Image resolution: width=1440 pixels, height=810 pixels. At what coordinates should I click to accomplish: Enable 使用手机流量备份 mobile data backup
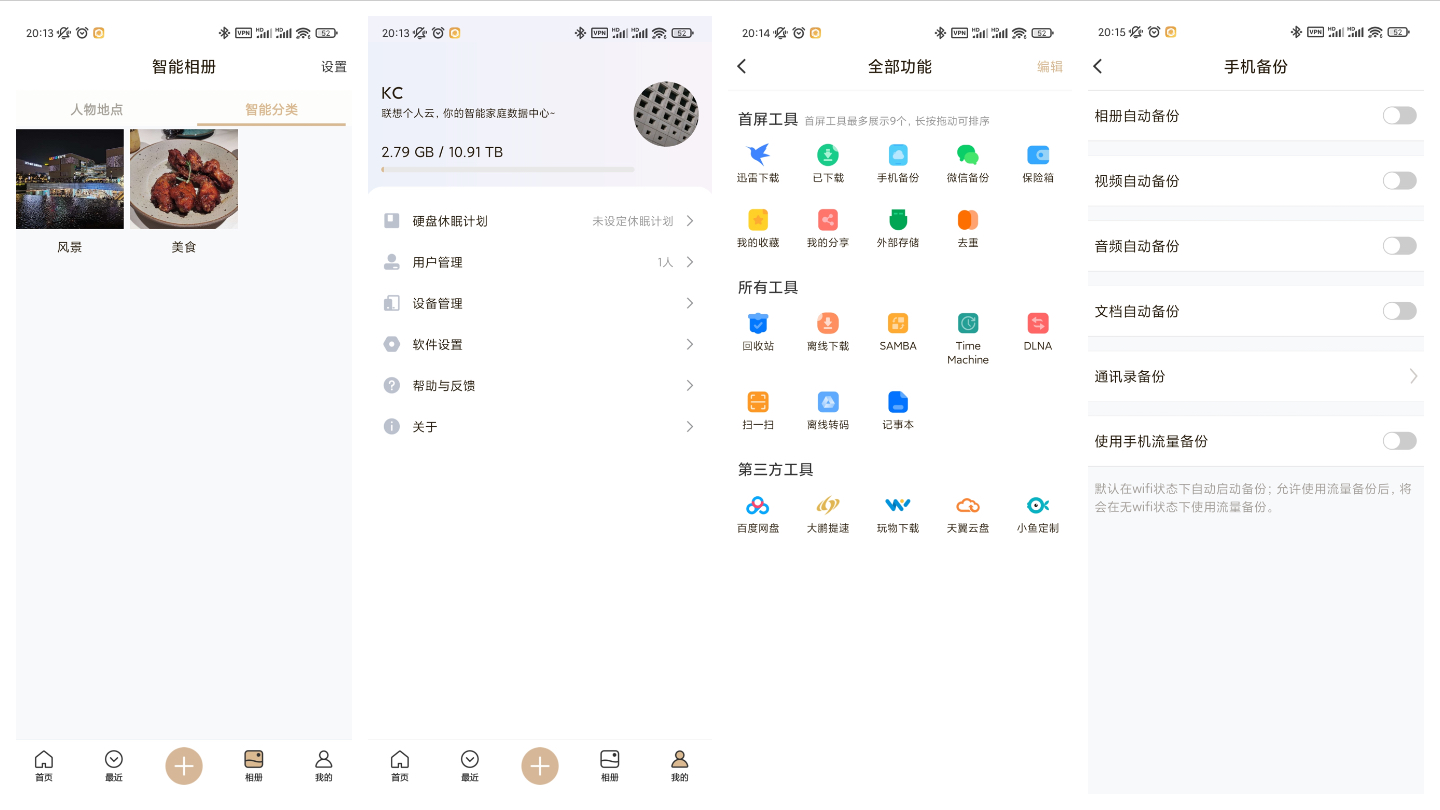click(1398, 440)
